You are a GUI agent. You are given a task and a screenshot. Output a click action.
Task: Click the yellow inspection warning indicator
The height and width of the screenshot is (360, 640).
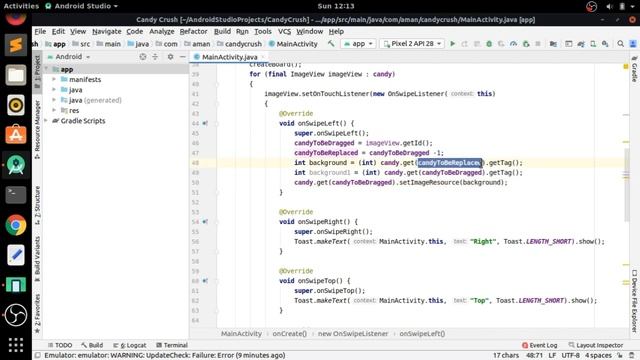coord(626,66)
